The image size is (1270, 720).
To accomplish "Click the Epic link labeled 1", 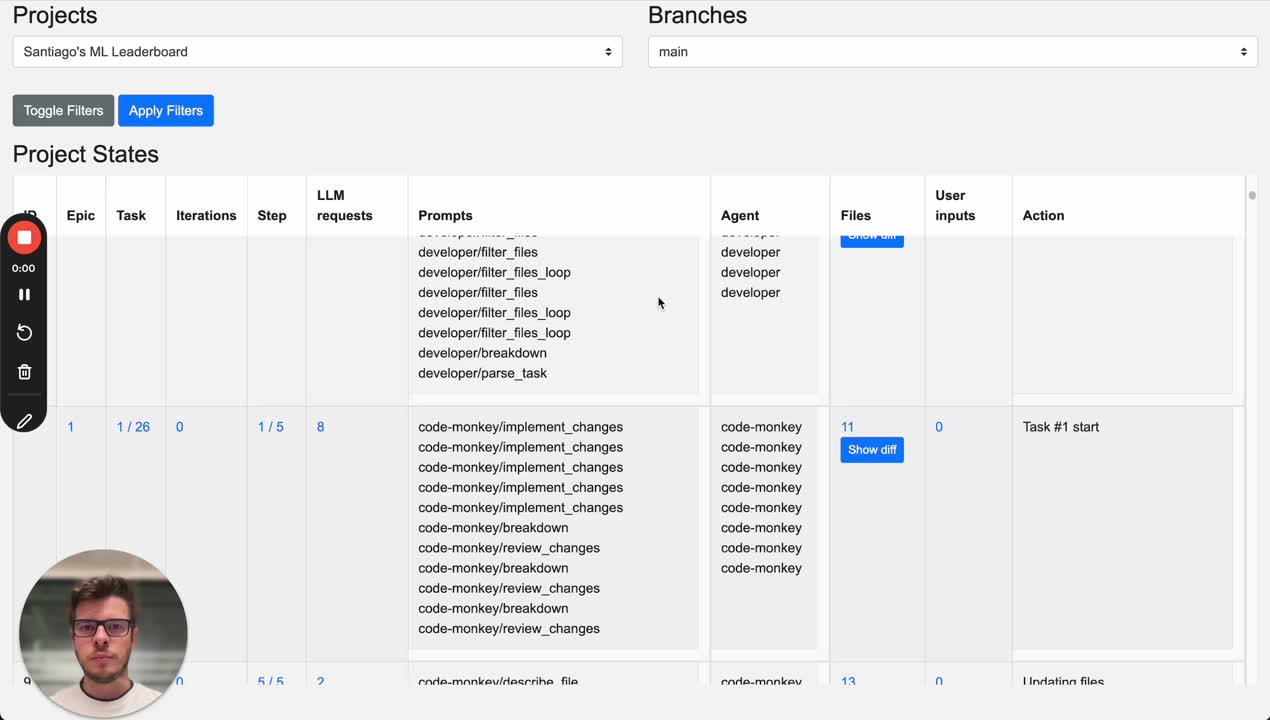I will pyautogui.click(x=70, y=427).
